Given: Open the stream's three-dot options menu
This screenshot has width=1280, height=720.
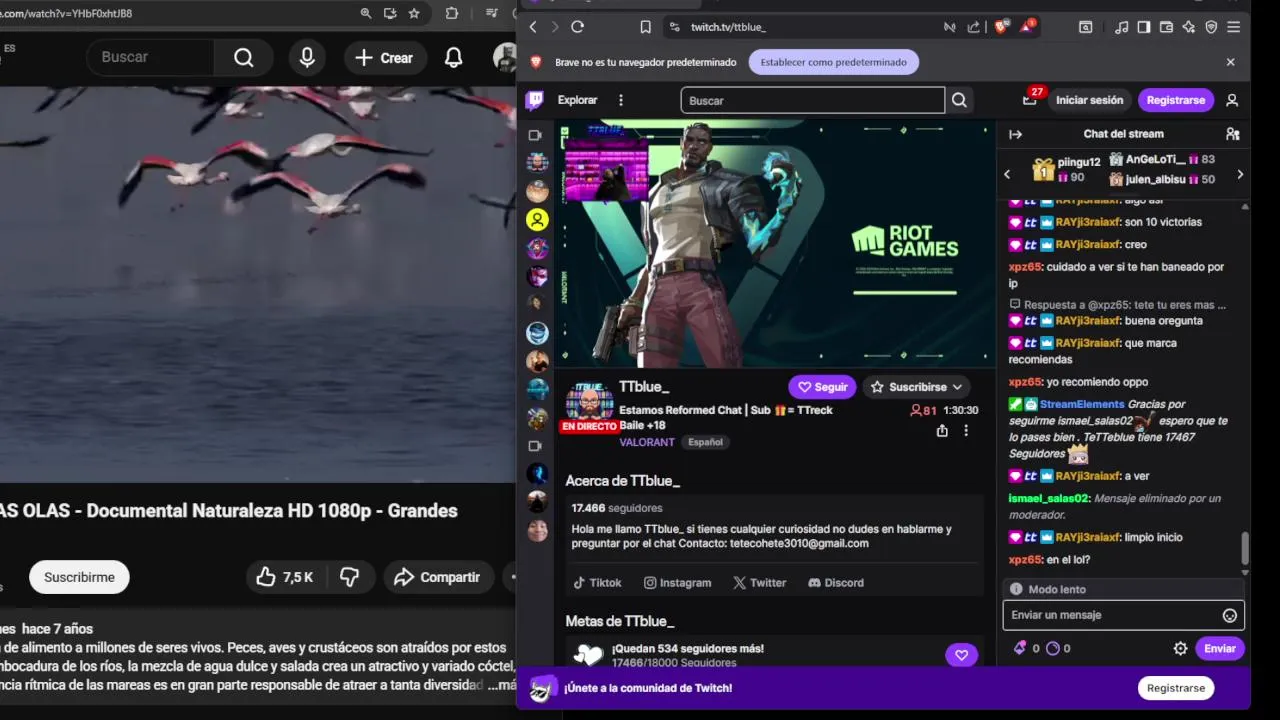Looking at the screenshot, I should click(966, 431).
